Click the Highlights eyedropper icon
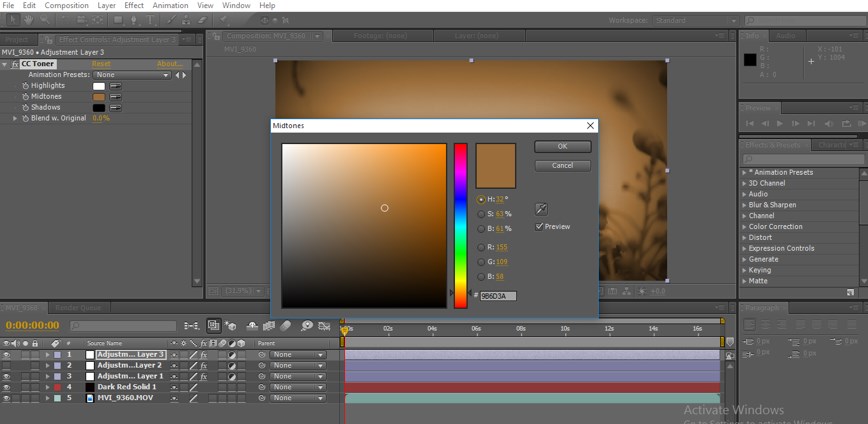 (116, 86)
